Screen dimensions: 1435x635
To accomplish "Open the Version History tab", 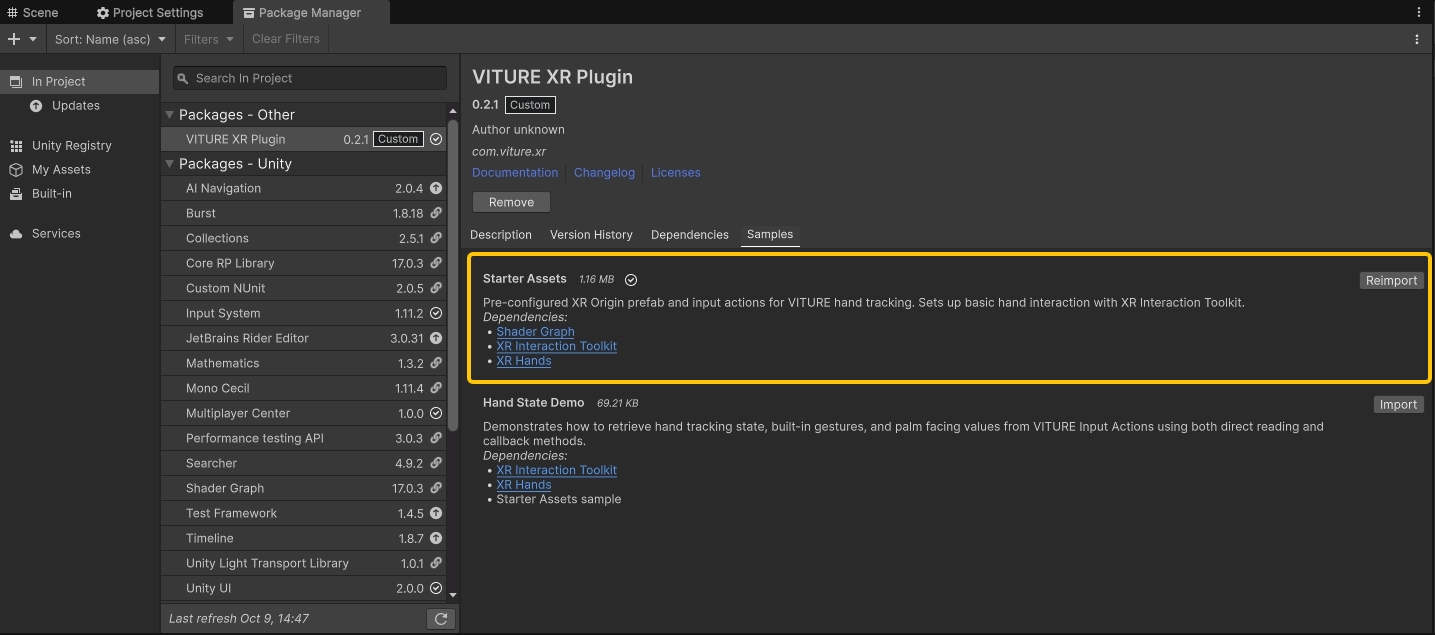I will [591, 235].
